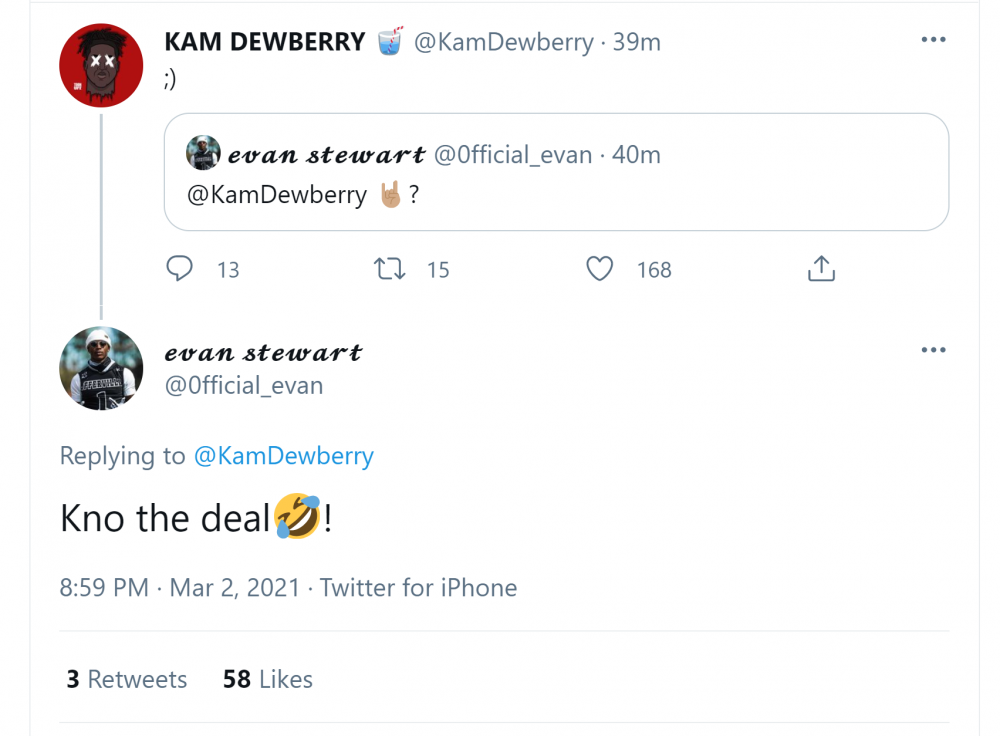
Task: Click the @KamDewberry handle in tweet header
Action: 503,42
